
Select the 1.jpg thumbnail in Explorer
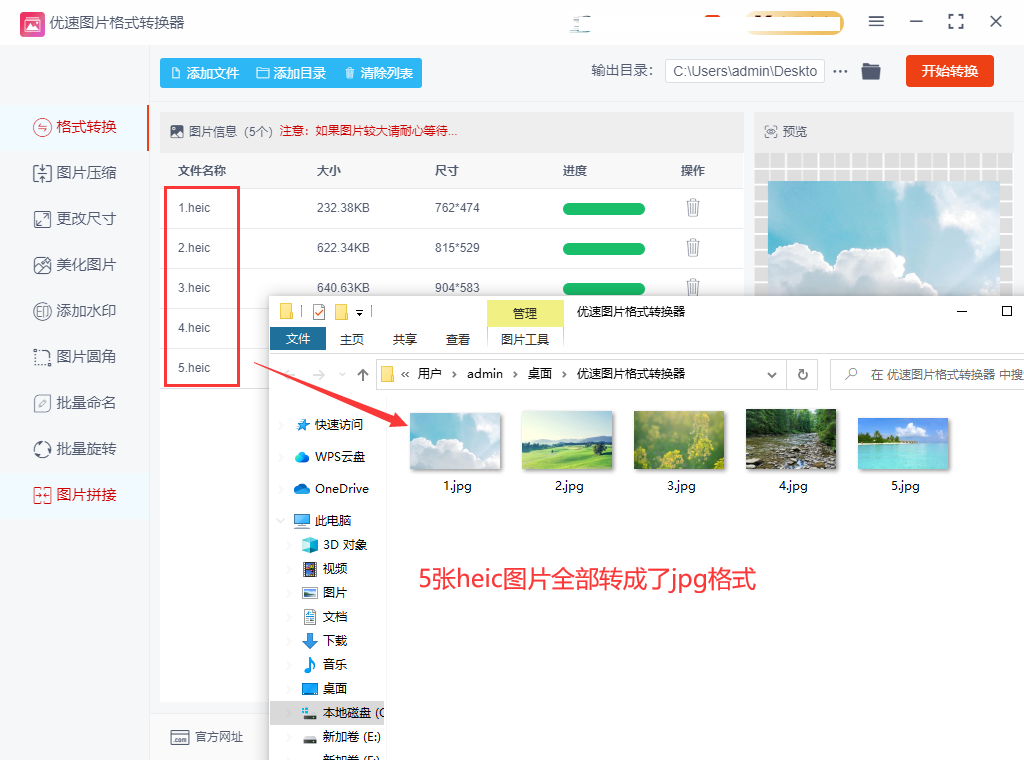tap(455, 441)
